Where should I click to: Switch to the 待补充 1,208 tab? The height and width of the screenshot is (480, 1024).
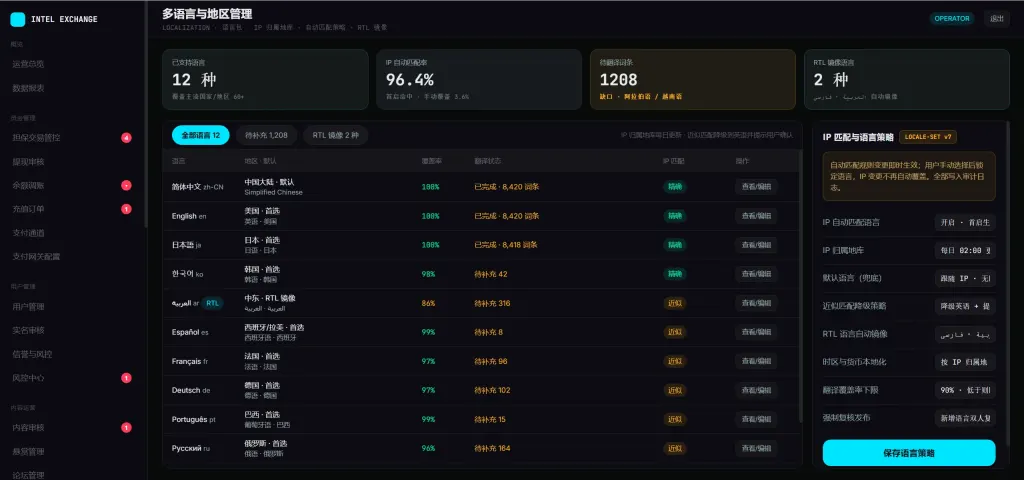pos(266,135)
